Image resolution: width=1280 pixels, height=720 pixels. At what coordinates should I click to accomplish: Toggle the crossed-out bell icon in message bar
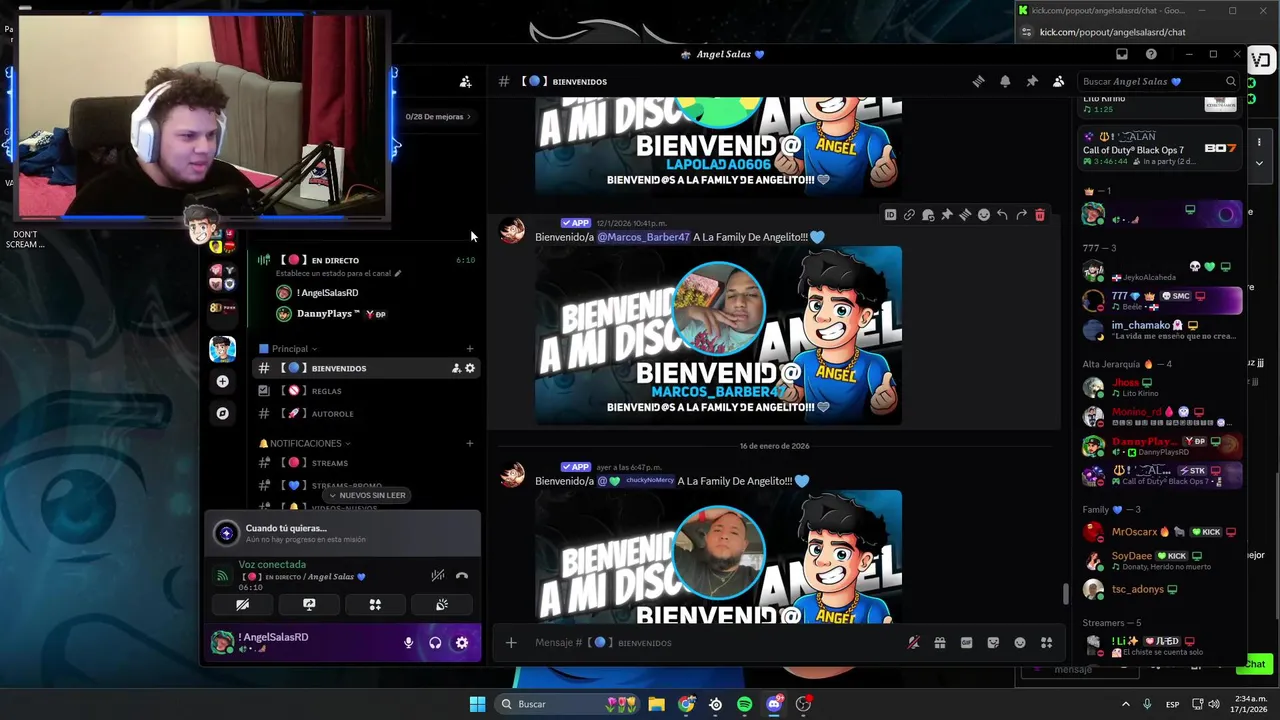[913, 643]
